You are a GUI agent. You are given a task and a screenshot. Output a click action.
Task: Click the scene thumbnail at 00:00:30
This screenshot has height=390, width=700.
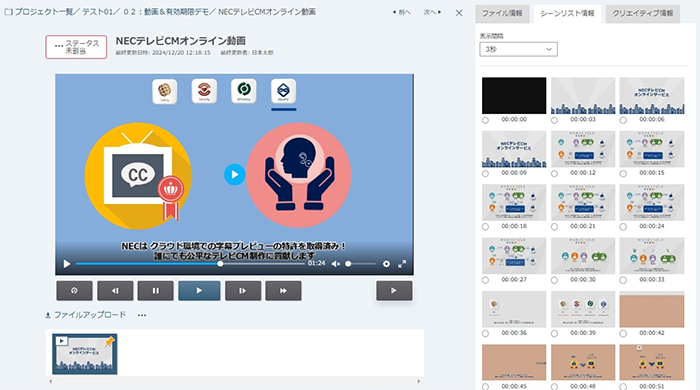(x=583, y=256)
